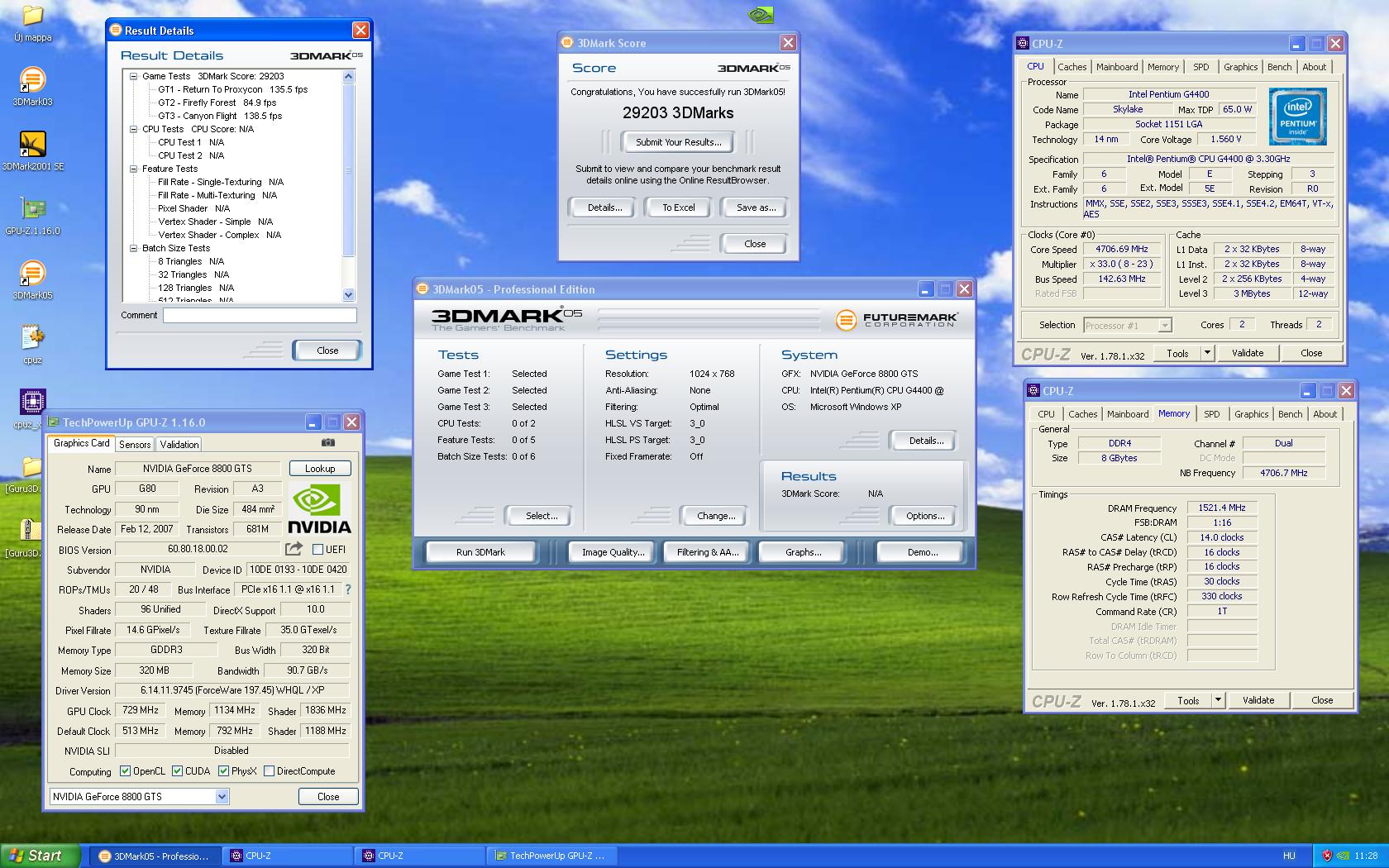Click the Image Quality button

pyautogui.click(x=613, y=552)
